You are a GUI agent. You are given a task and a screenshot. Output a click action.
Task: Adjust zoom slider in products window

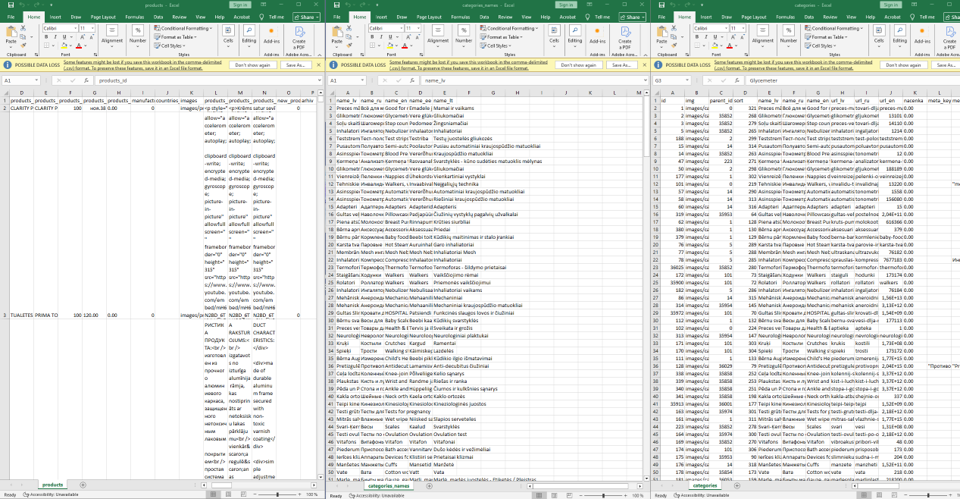point(277,494)
